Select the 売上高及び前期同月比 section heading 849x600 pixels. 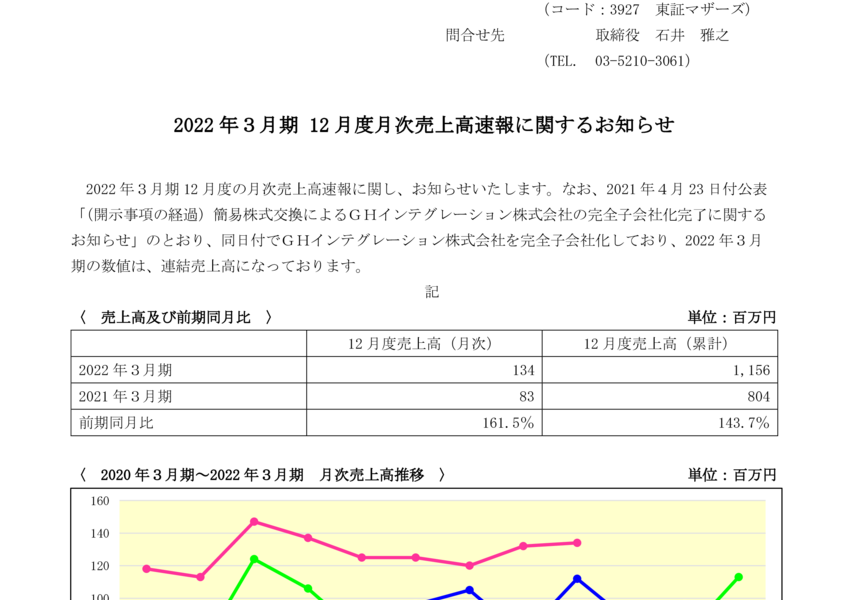(x=175, y=317)
